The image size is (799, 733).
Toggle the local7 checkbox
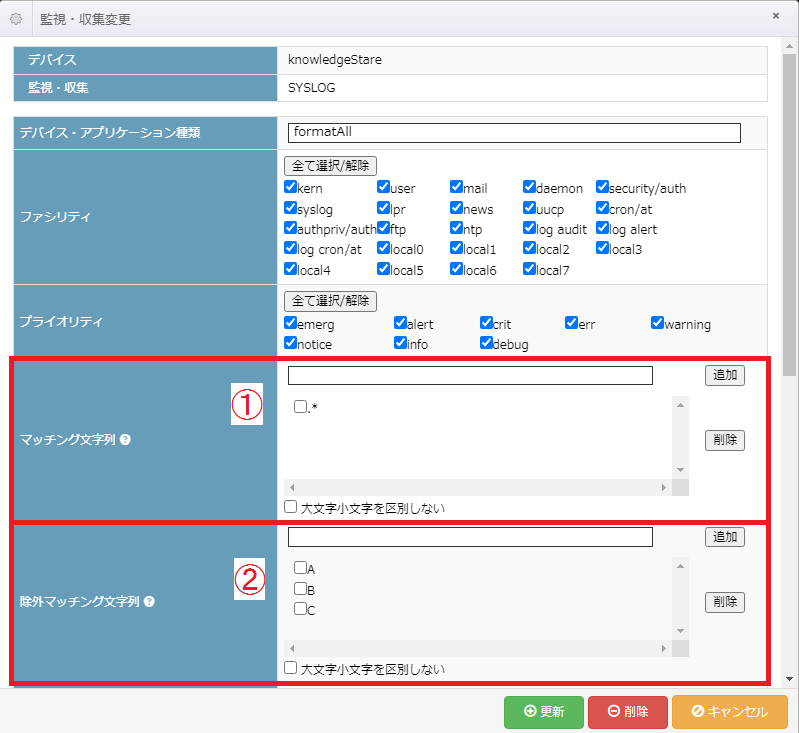(529, 268)
